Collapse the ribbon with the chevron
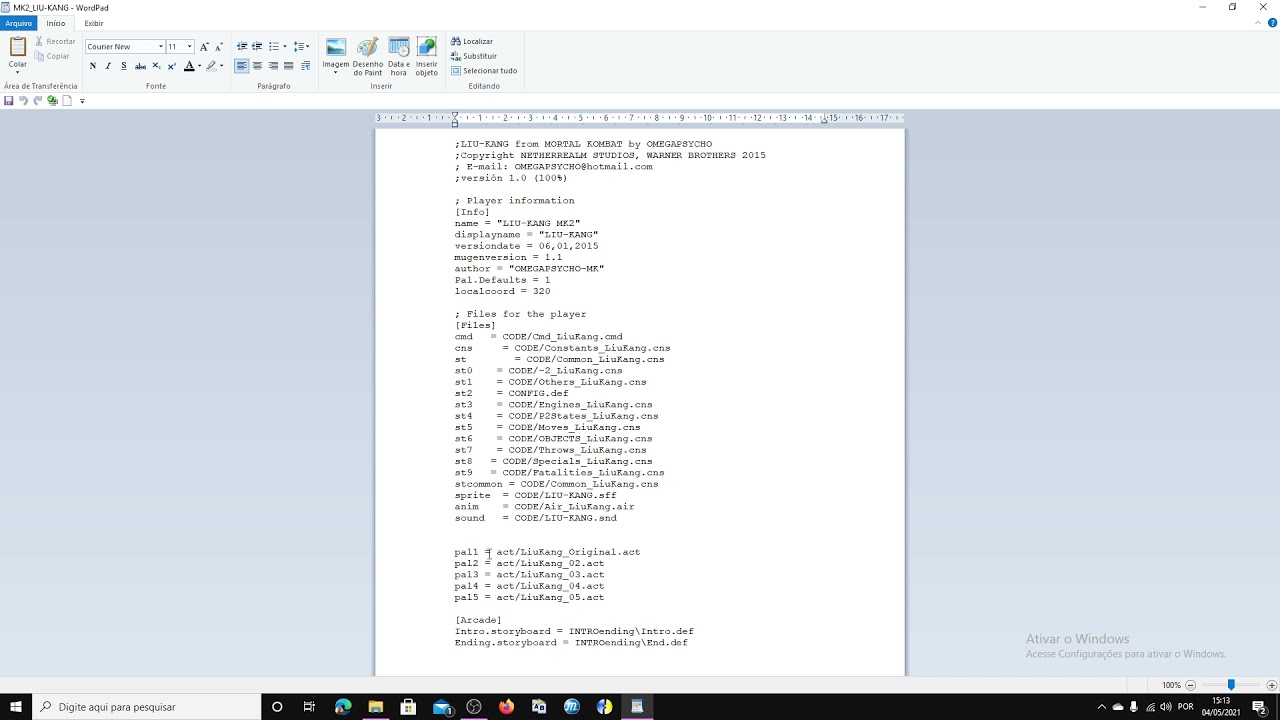 coord(1260,23)
